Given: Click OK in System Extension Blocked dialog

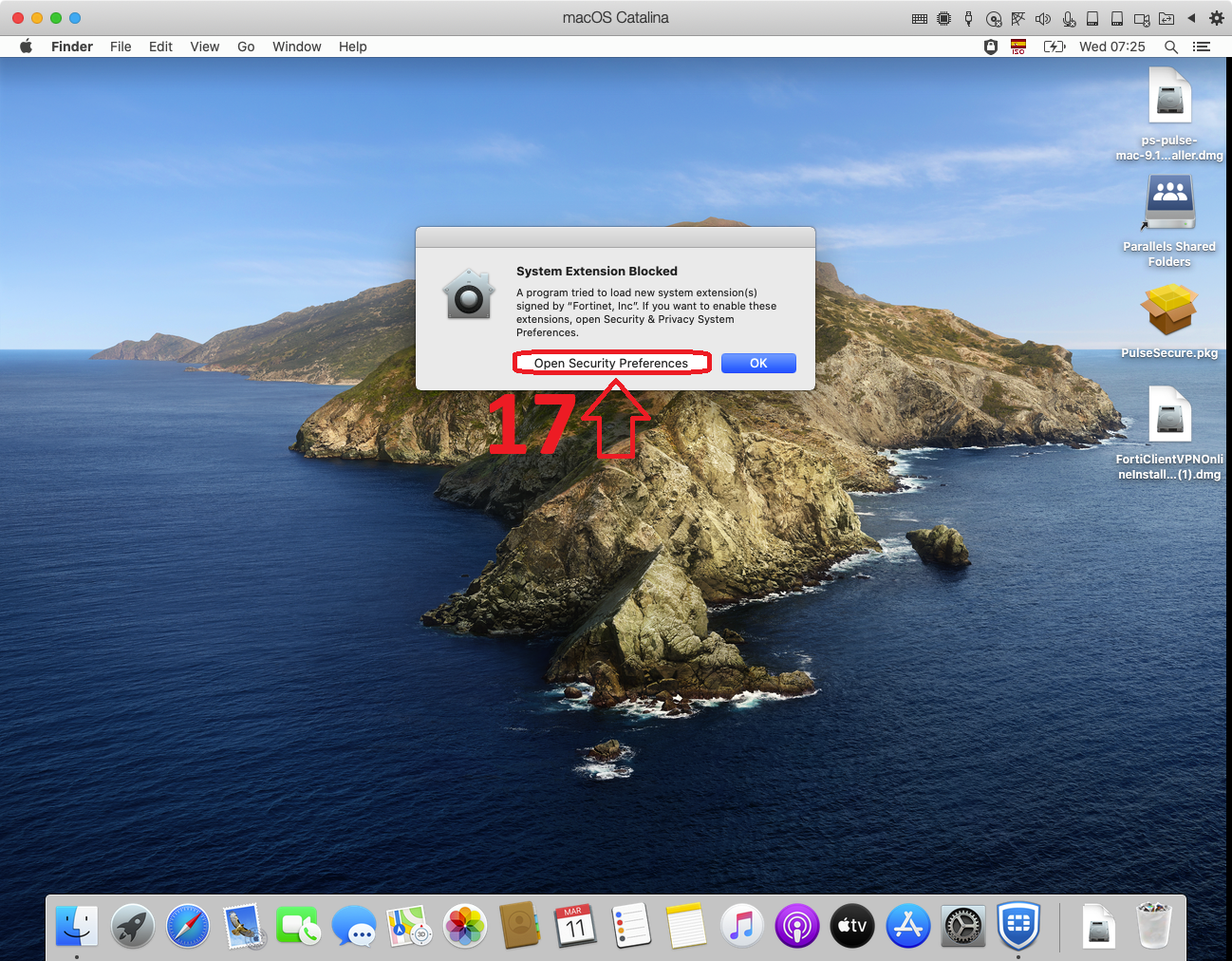Looking at the screenshot, I should 758,363.
